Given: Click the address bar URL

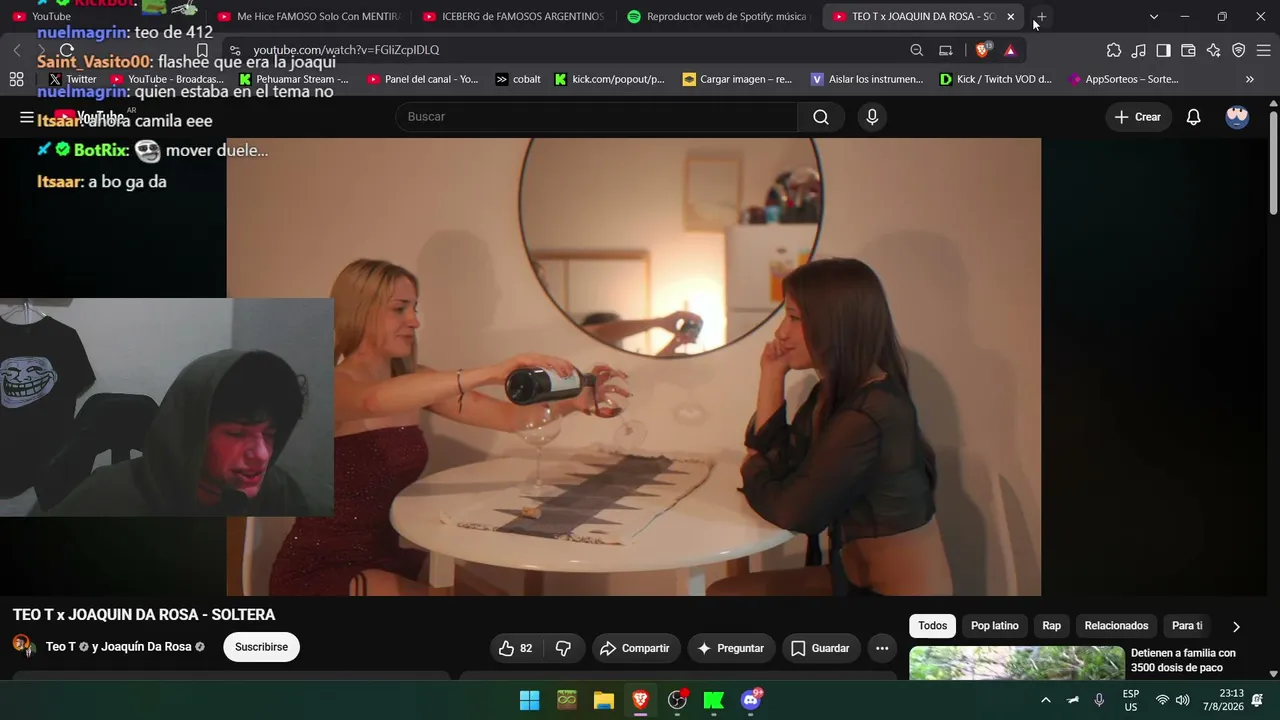Looking at the screenshot, I should pos(346,50).
